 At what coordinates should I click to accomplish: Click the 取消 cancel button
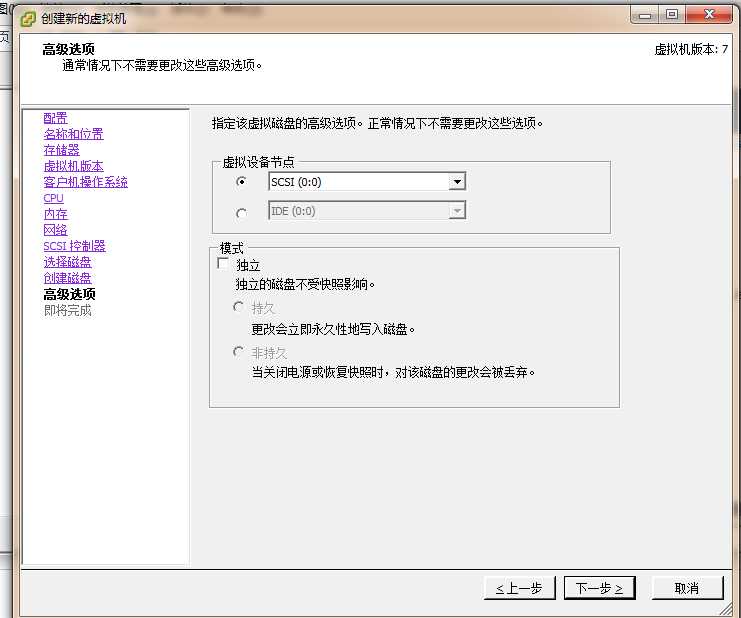pyautogui.click(x=688, y=588)
